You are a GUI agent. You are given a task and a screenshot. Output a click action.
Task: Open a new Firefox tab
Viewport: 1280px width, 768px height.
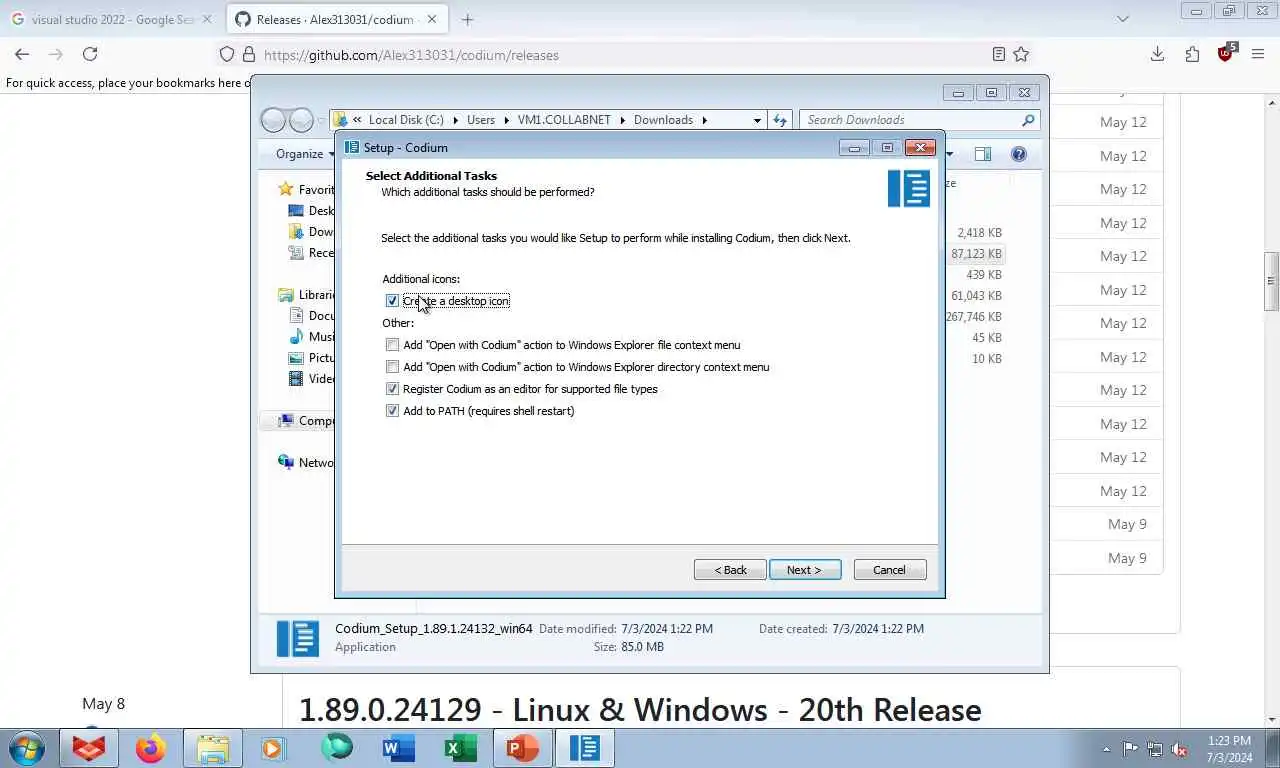point(467,19)
